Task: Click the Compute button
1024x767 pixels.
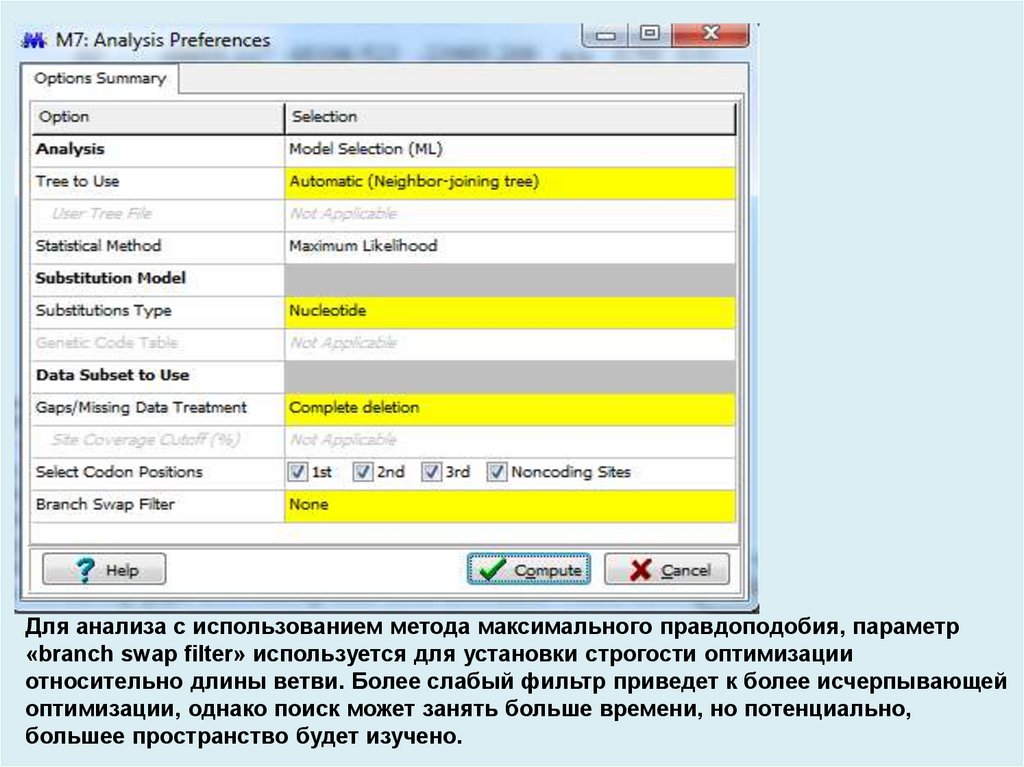Action: tap(529, 569)
